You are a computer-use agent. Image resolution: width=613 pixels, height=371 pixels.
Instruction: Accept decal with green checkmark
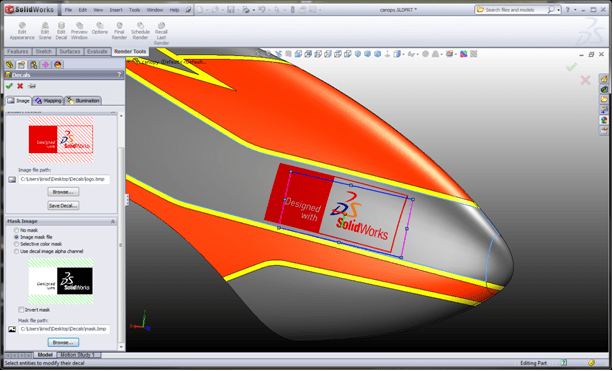point(9,86)
